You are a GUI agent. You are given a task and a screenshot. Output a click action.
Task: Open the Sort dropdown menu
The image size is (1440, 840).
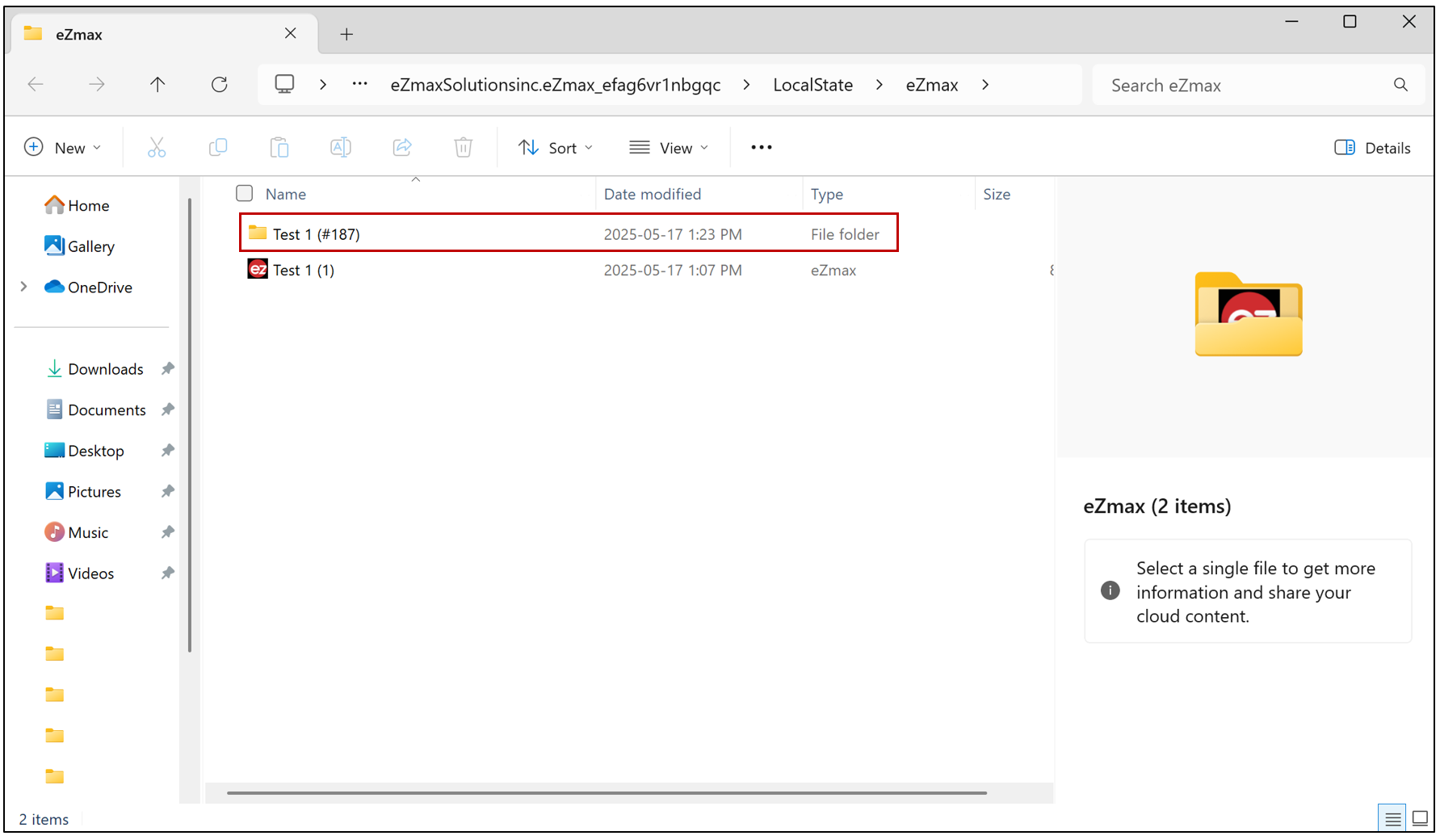point(556,148)
